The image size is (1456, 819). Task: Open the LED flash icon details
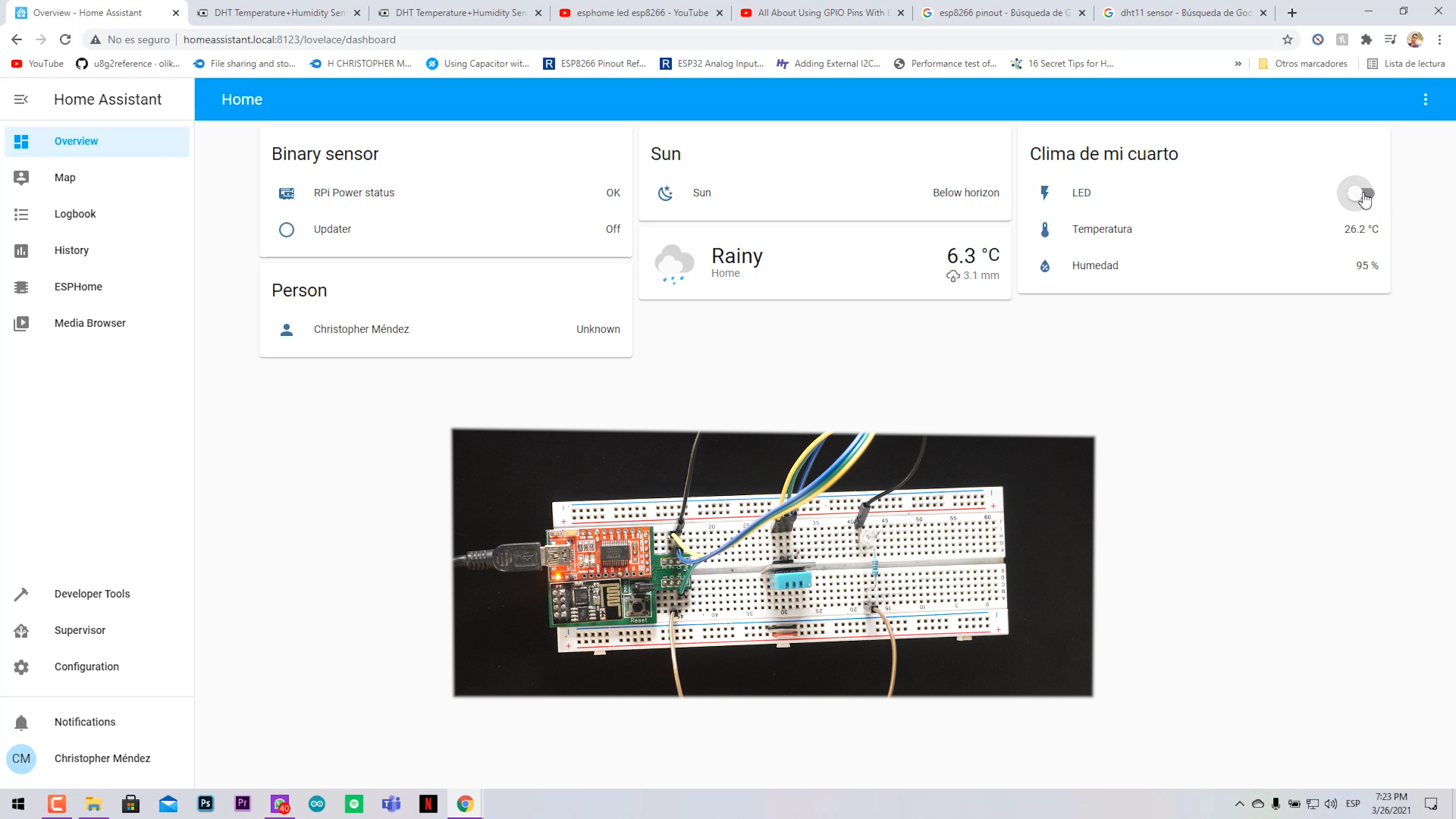click(1045, 193)
